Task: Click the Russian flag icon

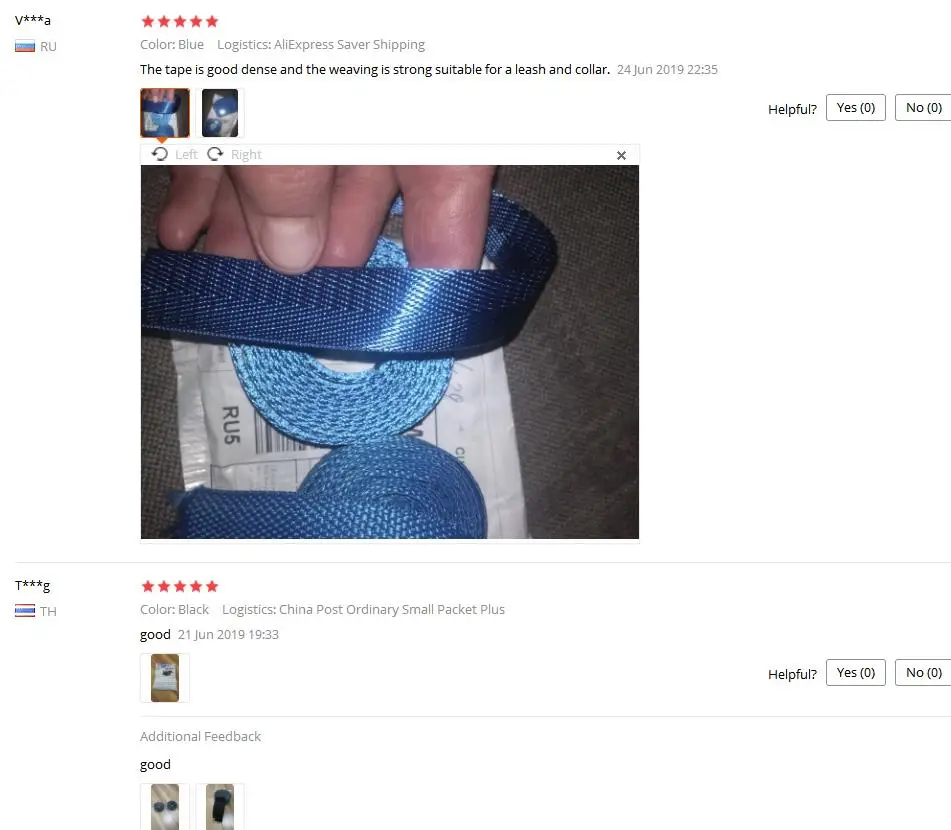Action: point(25,46)
